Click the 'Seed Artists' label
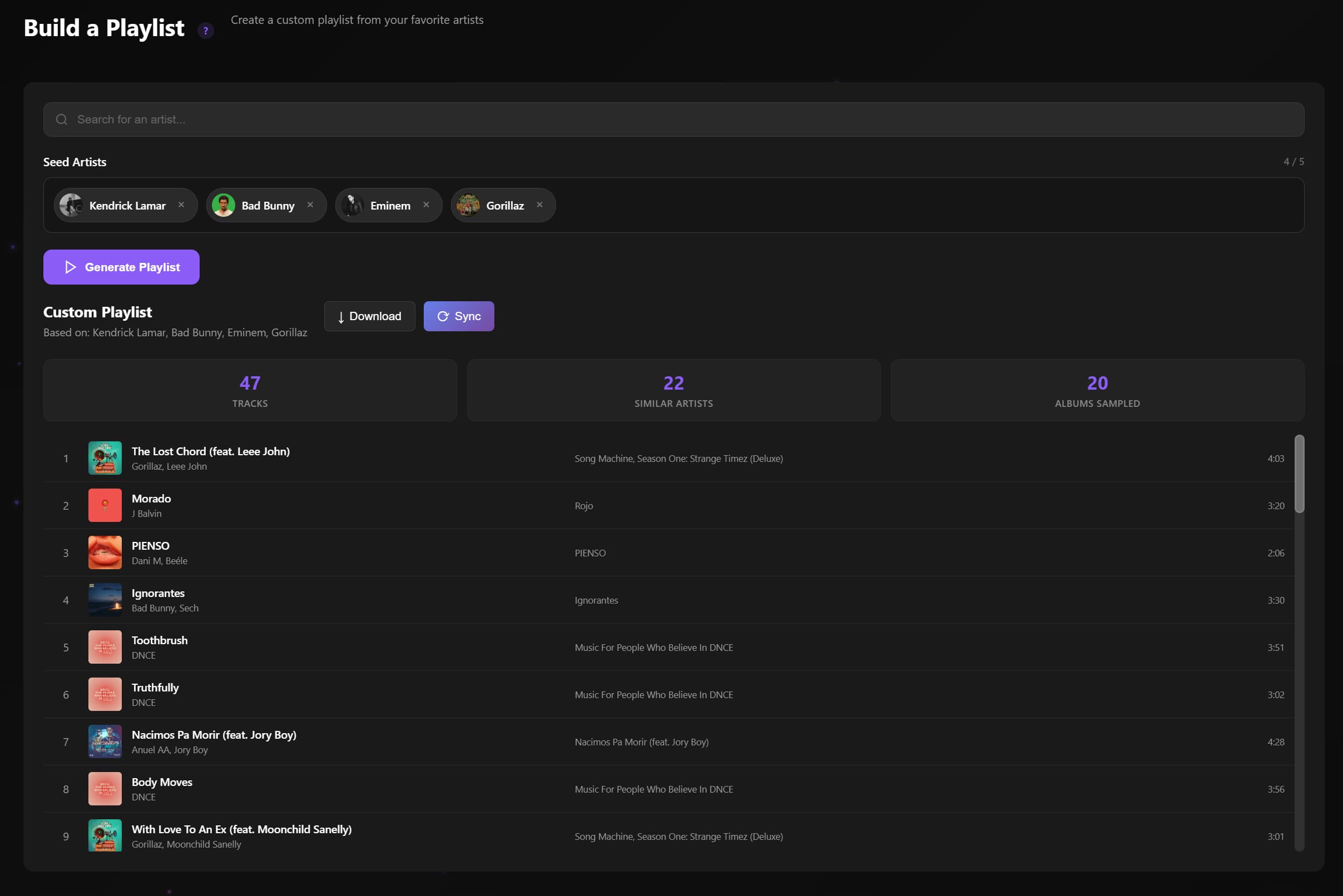 (x=75, y=162)
